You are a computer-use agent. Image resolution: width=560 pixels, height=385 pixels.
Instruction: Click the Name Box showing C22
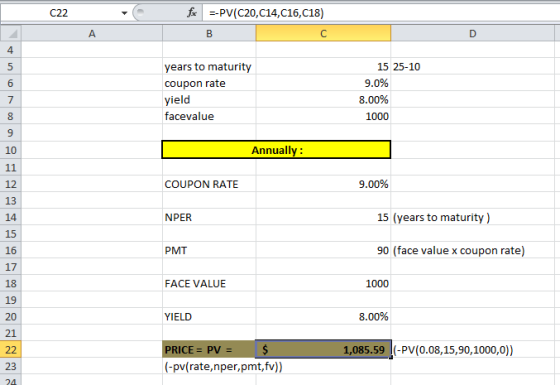pyautogui.click(x=59, y=13)
